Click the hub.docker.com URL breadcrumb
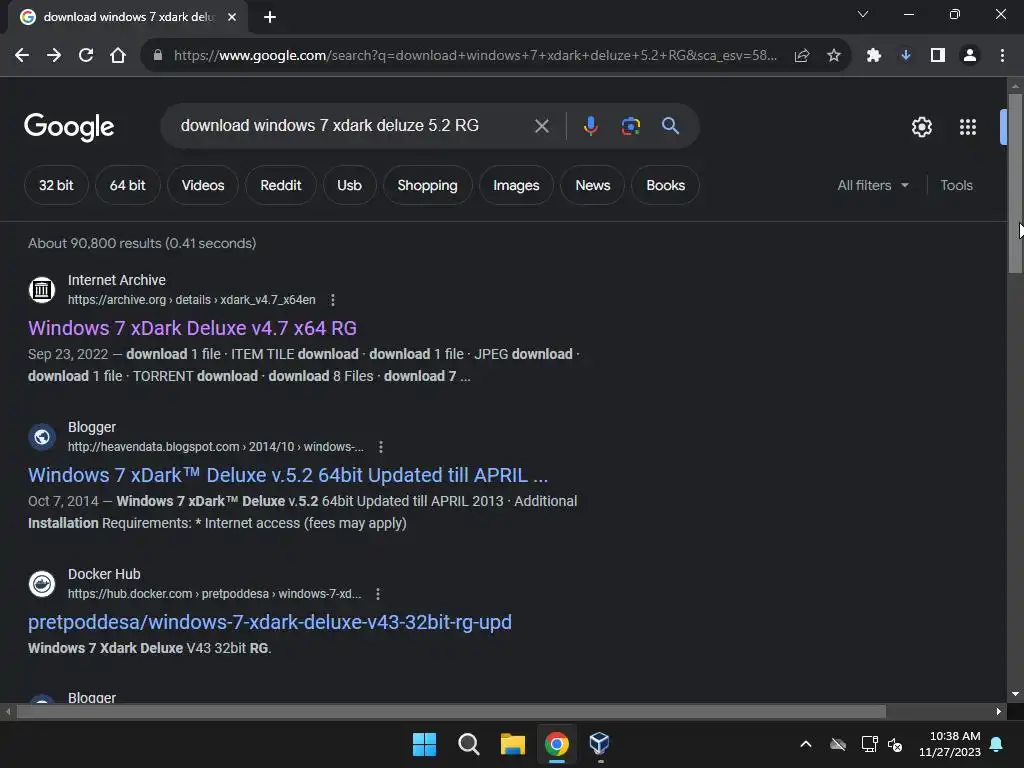1024x768 pixels. [214, 594]
